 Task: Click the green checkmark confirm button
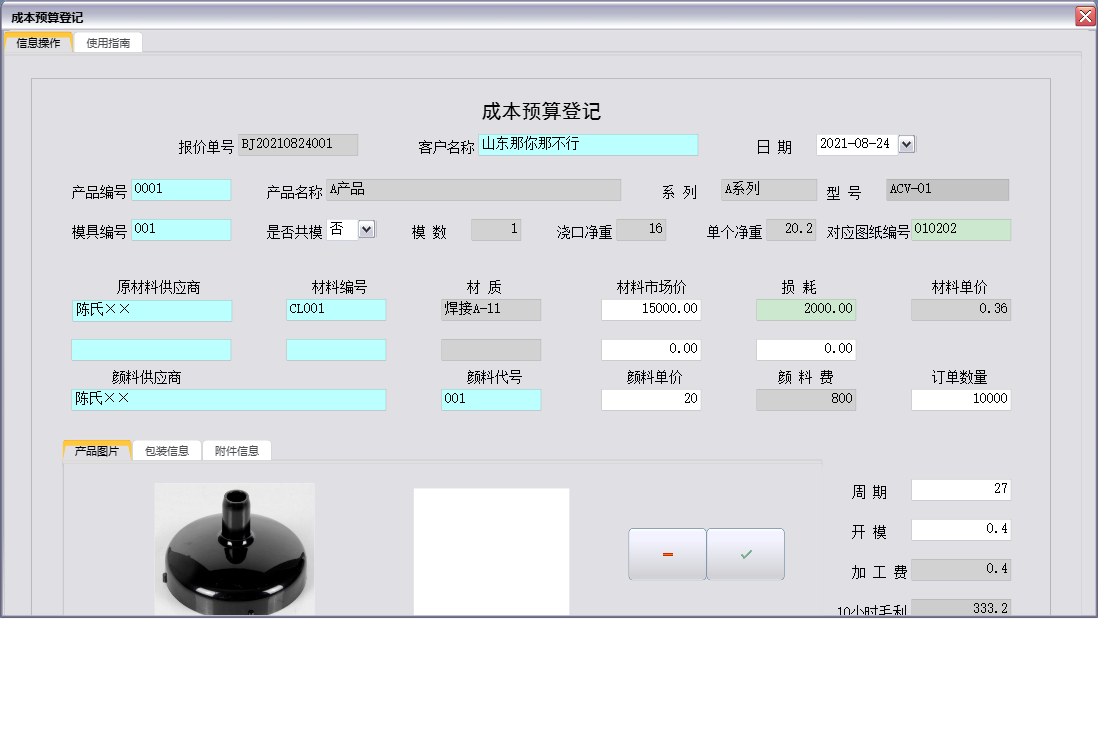(x=746, y=553)
